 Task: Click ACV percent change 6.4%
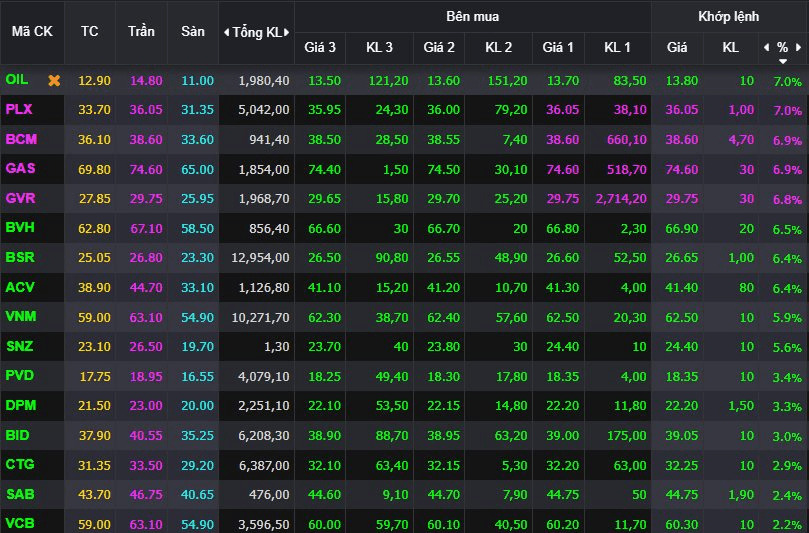[787, 288]
